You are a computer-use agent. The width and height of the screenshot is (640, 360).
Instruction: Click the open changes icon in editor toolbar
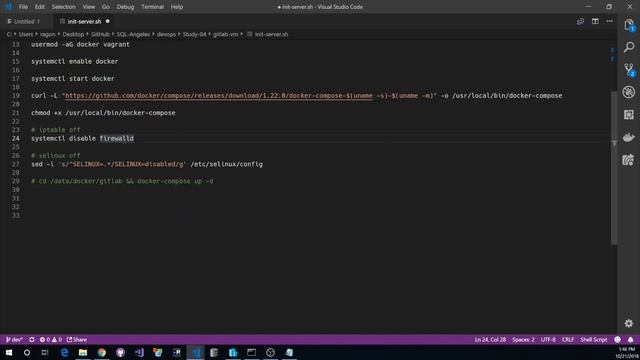pos(580,21)
